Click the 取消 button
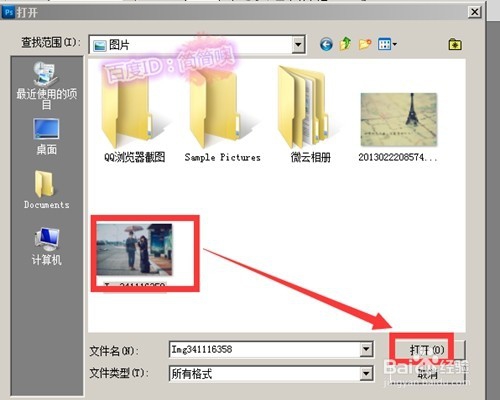 coord(427,374)
